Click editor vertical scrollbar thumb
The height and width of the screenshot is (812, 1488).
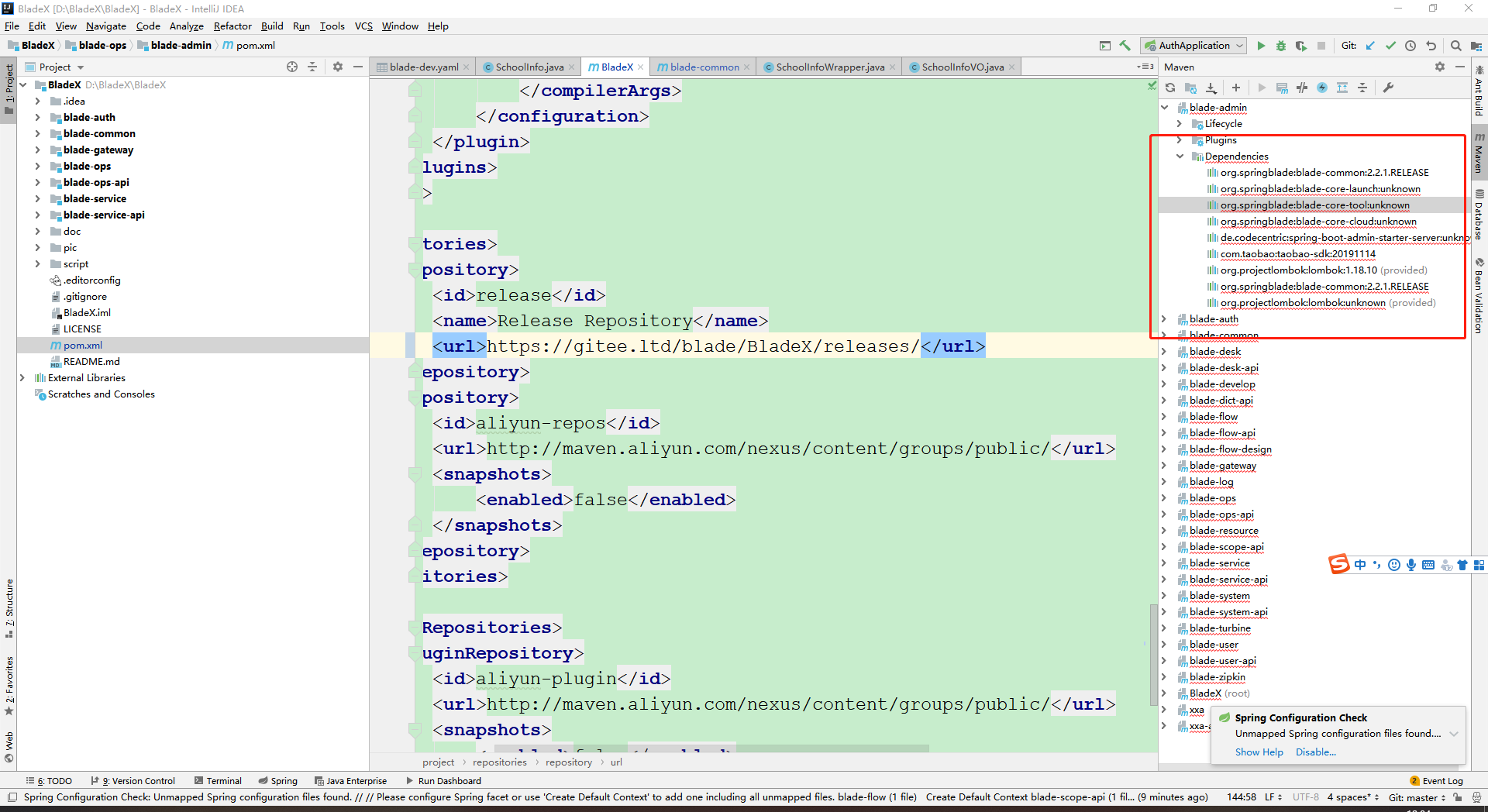click(x=1153, y=655)
